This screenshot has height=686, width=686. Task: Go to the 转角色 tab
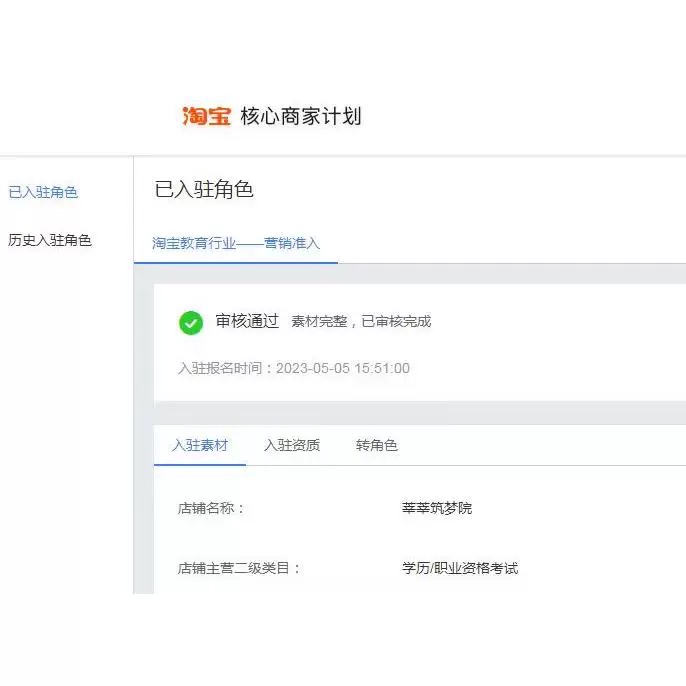(377, 445)
